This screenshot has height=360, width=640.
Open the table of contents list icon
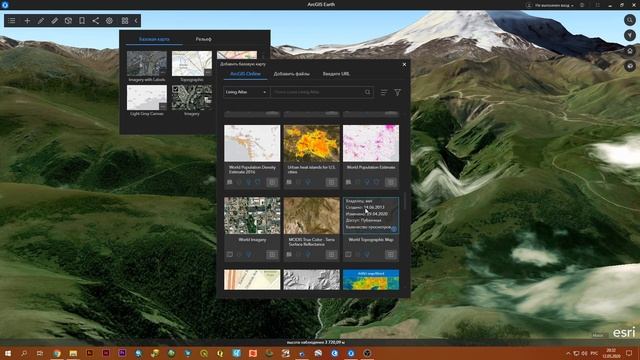pyautogui.click(x=12, y=20)
